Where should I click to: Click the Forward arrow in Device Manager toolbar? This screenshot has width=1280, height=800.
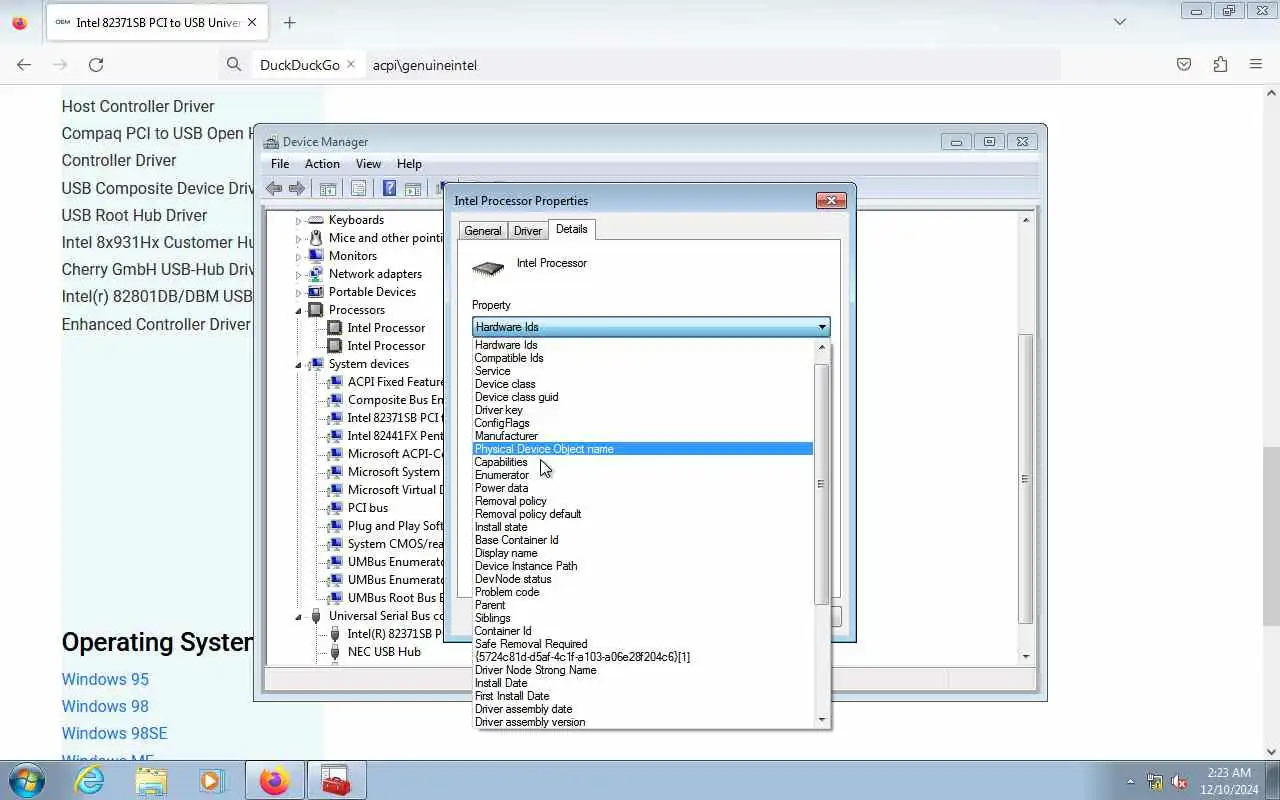[x=297, y=188]
